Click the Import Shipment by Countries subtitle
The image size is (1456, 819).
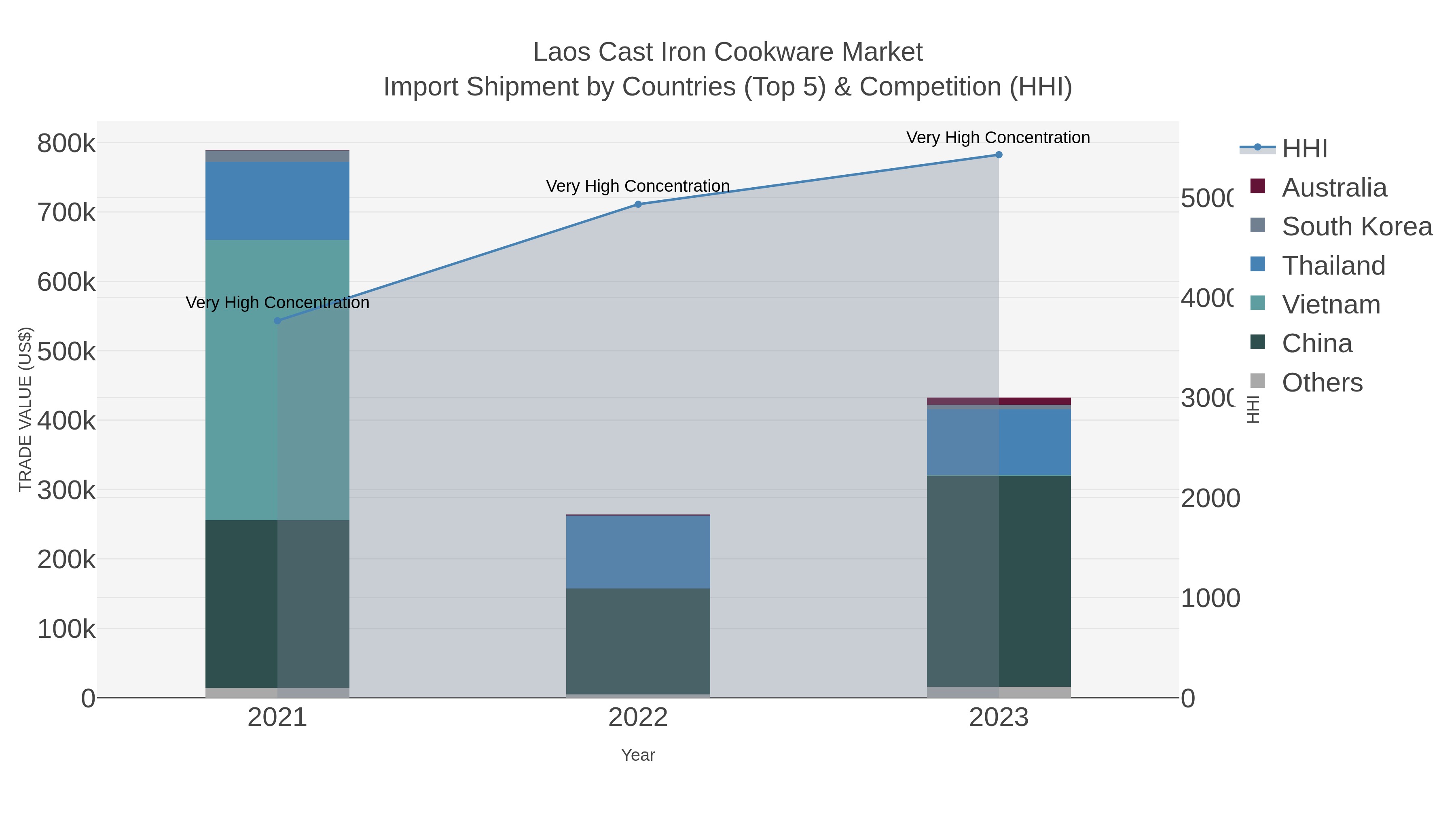(x=728, y=87)
